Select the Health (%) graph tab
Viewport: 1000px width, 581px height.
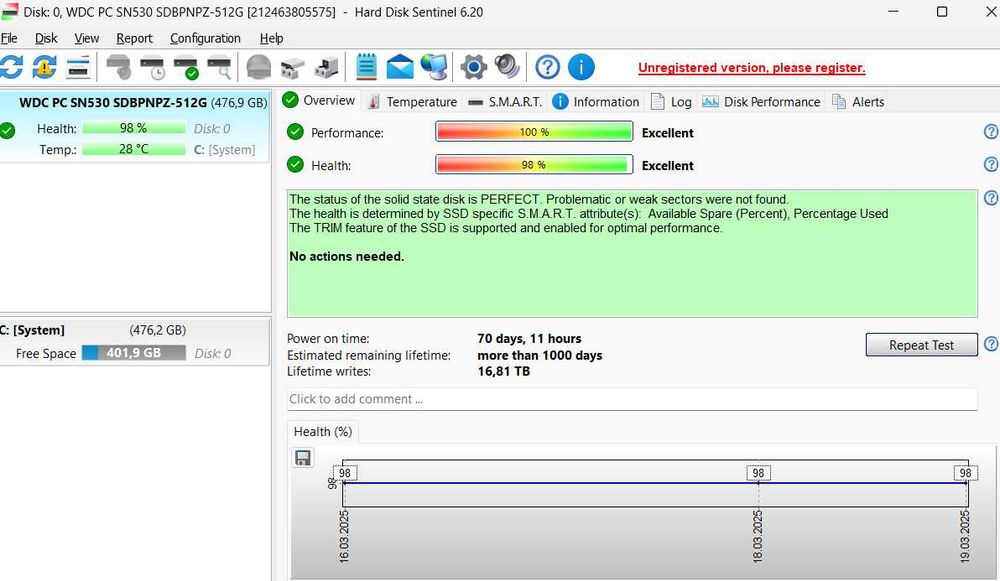(323, 432)
